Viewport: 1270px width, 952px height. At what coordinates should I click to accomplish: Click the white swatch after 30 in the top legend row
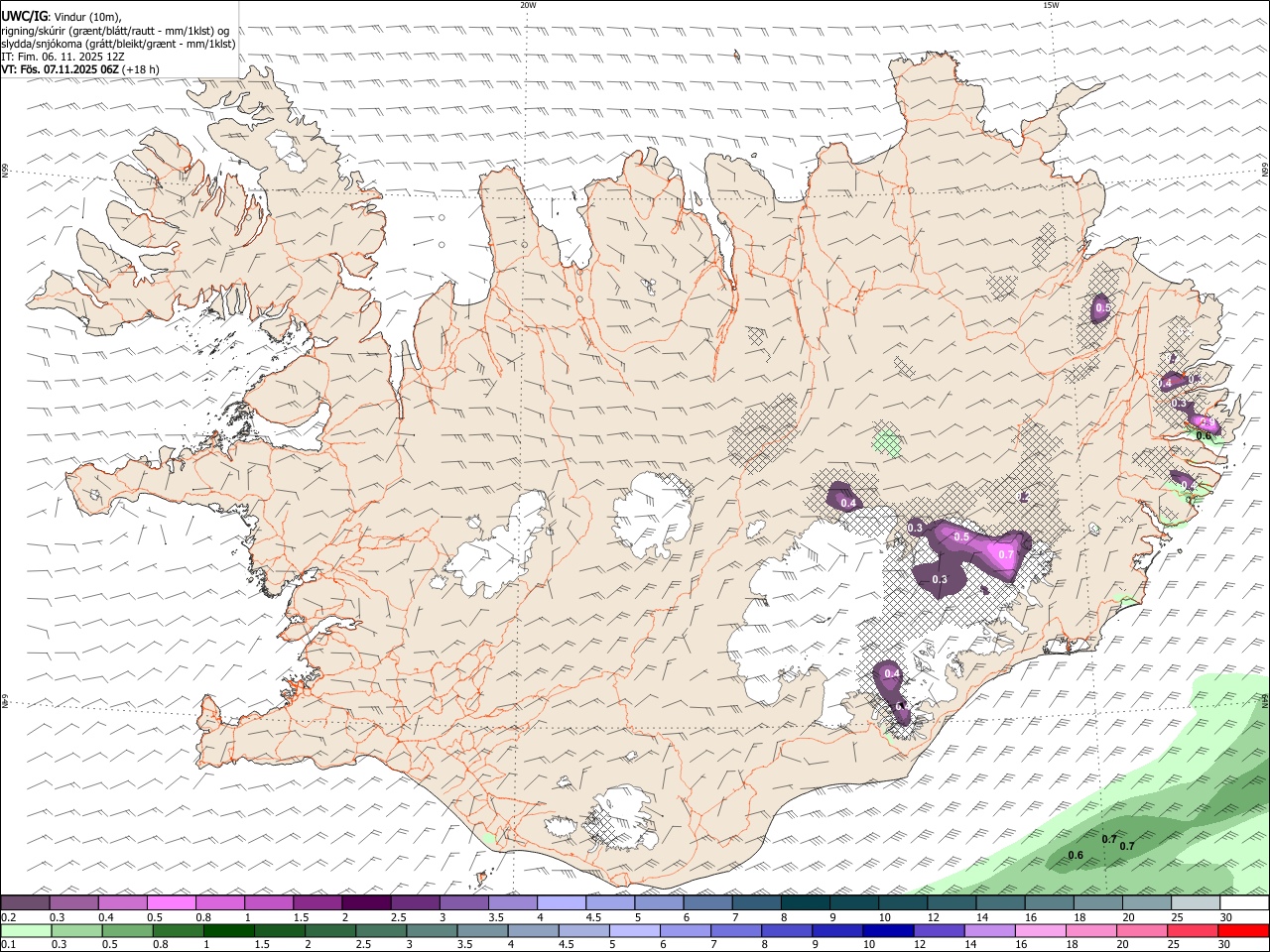pos(1243,903)
